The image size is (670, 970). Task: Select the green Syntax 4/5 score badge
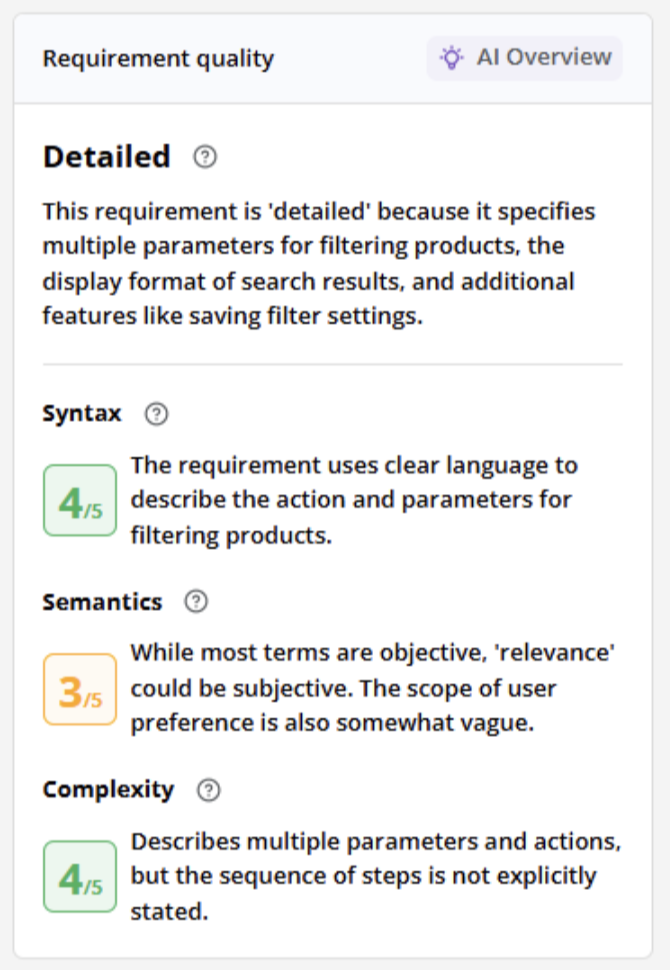[x=79, y=500]
